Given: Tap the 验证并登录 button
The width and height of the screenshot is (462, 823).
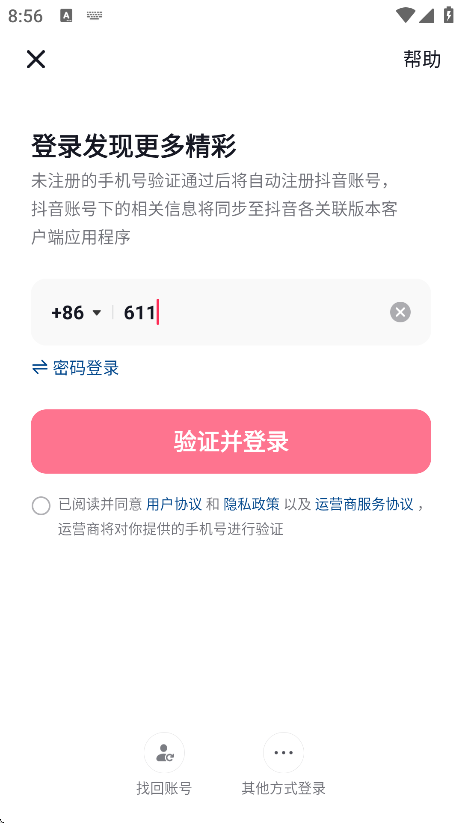Looking at the screenshot, I should pyautogui.click(x=231, y=441).
